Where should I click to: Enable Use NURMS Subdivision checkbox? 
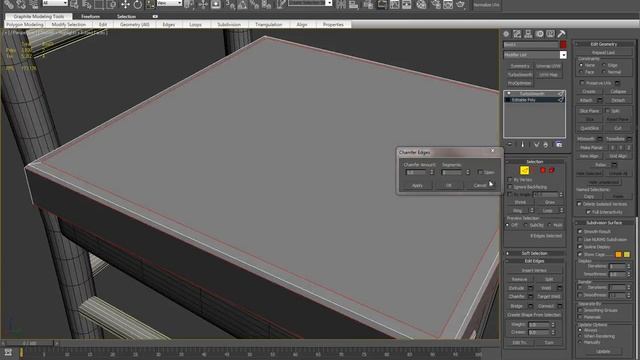(580, 239)
